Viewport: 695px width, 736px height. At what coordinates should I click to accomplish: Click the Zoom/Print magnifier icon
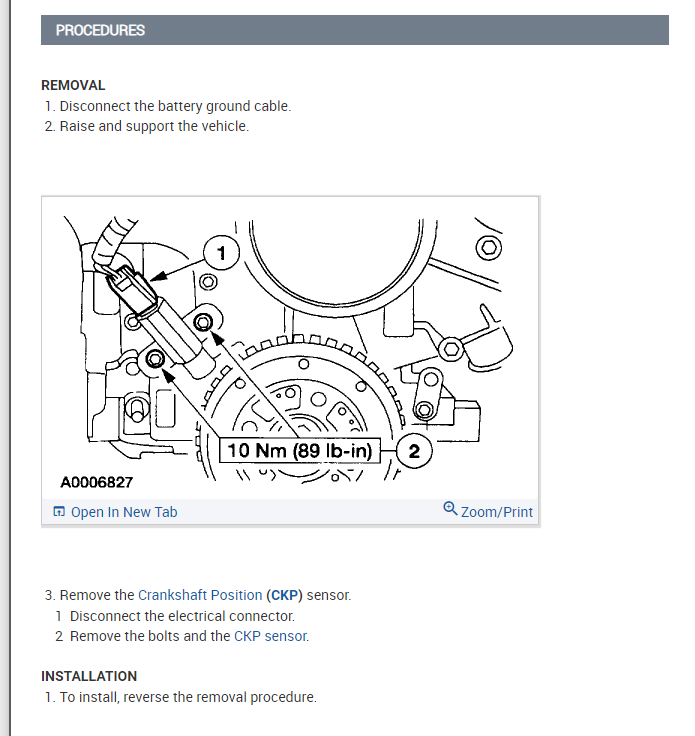click(450, 508)
